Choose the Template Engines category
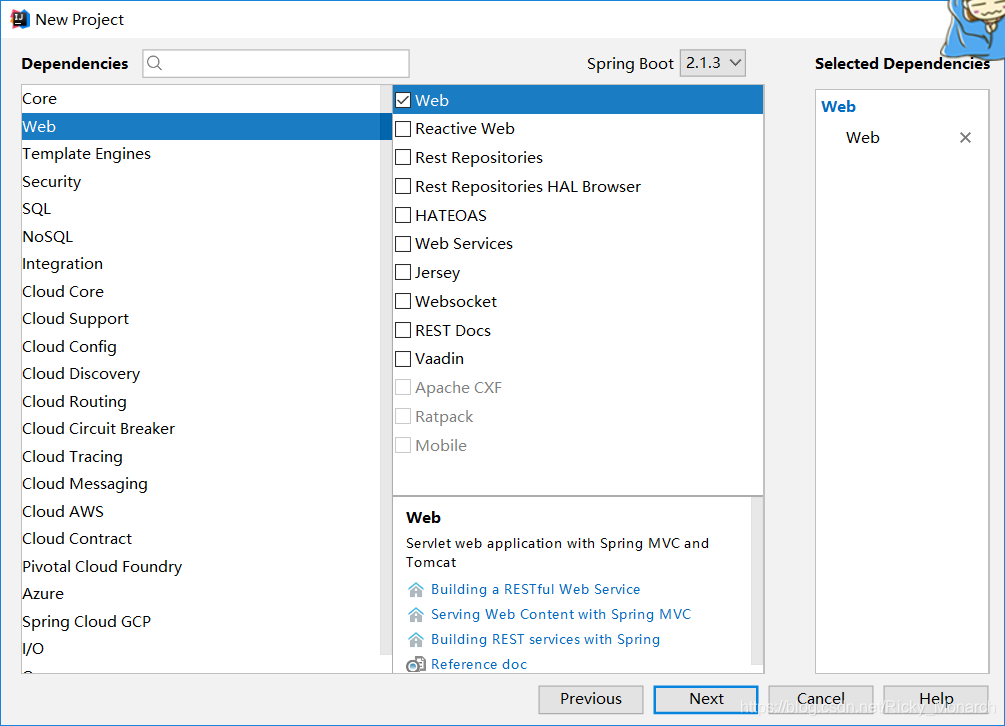This screenshot has width=1005, height=726. pos(201,154)
